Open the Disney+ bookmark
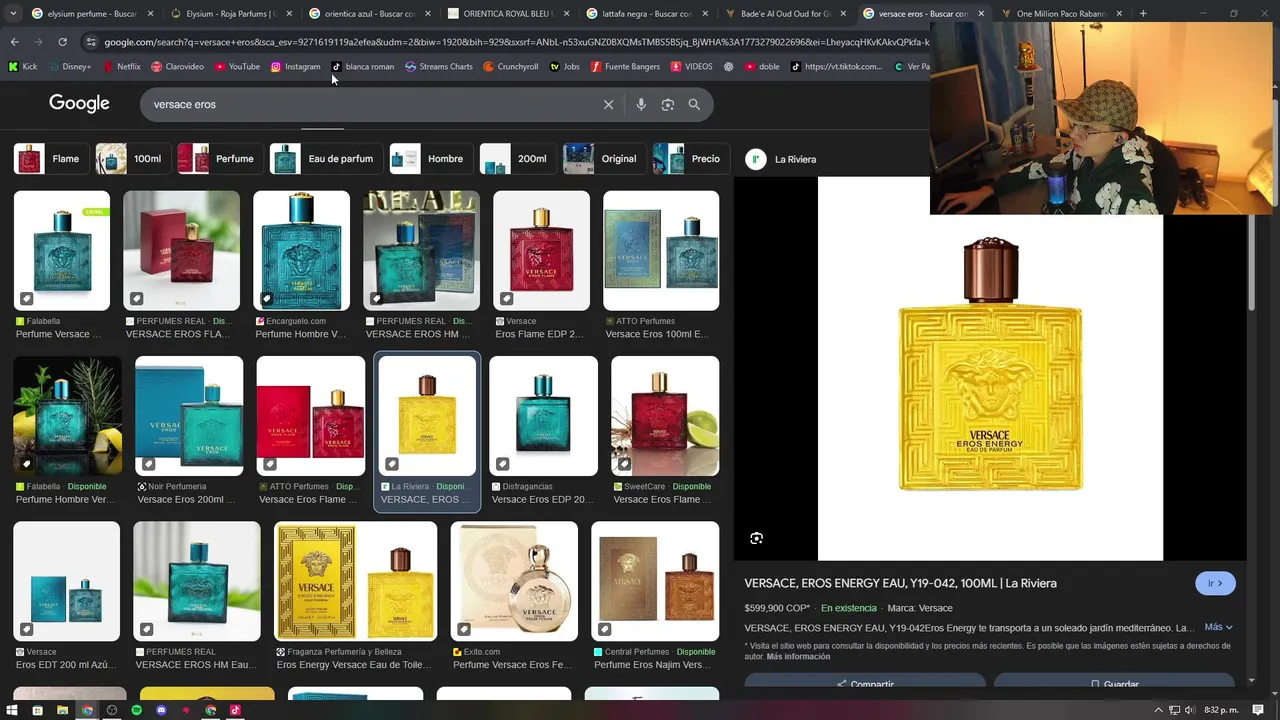1280x720 pixels. tap(68, 67)
